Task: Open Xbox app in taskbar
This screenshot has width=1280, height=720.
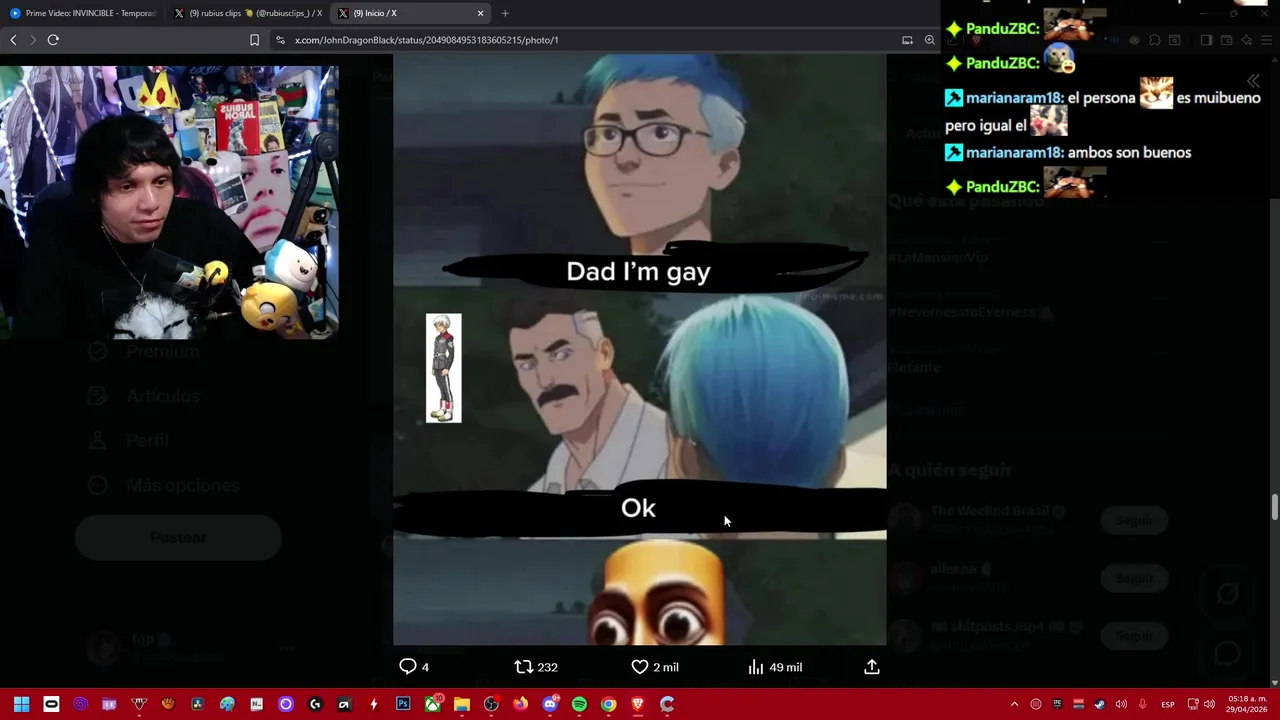Action: tap(432, 704)
